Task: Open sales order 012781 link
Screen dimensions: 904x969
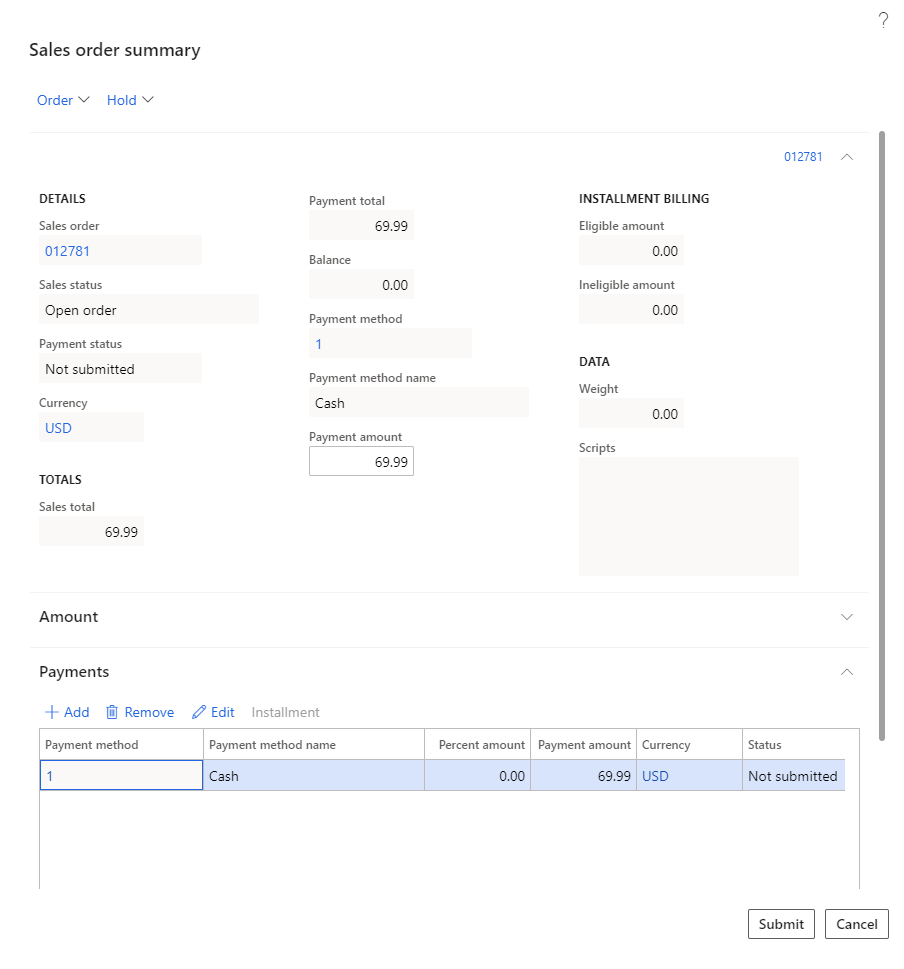Action: [67, 251]
